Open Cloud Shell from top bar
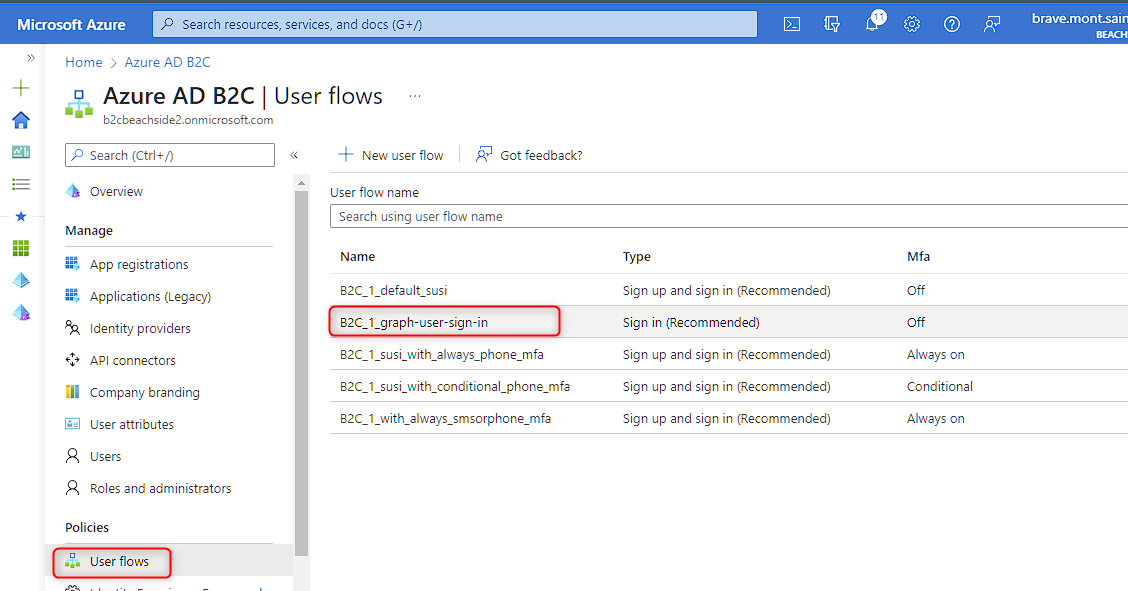1128x591 pixels. pos(791,24)
